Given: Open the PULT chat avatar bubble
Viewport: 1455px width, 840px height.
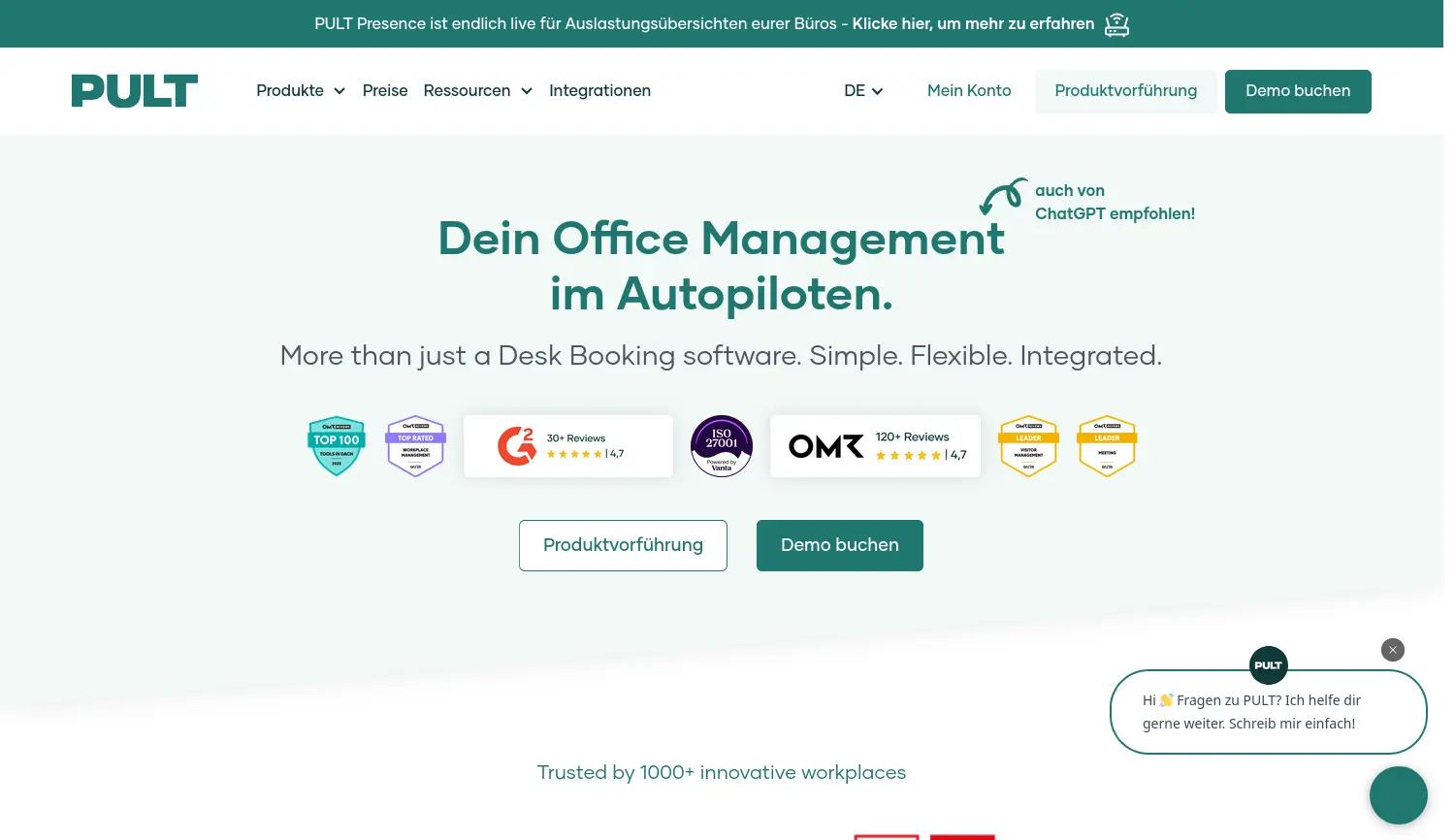Looking at the screenshot, I should coord(1268,665).
